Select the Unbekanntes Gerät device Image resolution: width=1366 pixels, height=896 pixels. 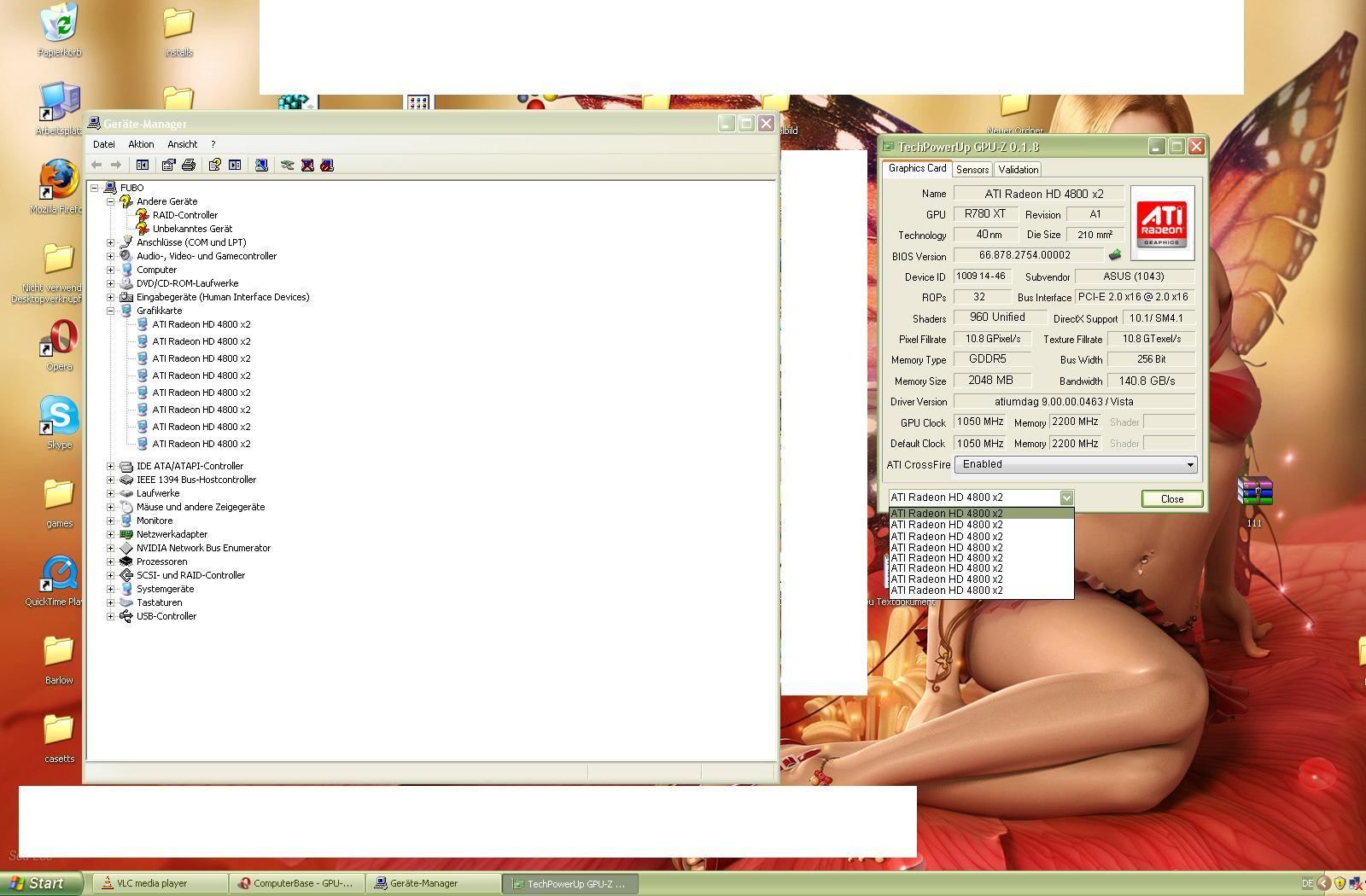tap(192, 229)
